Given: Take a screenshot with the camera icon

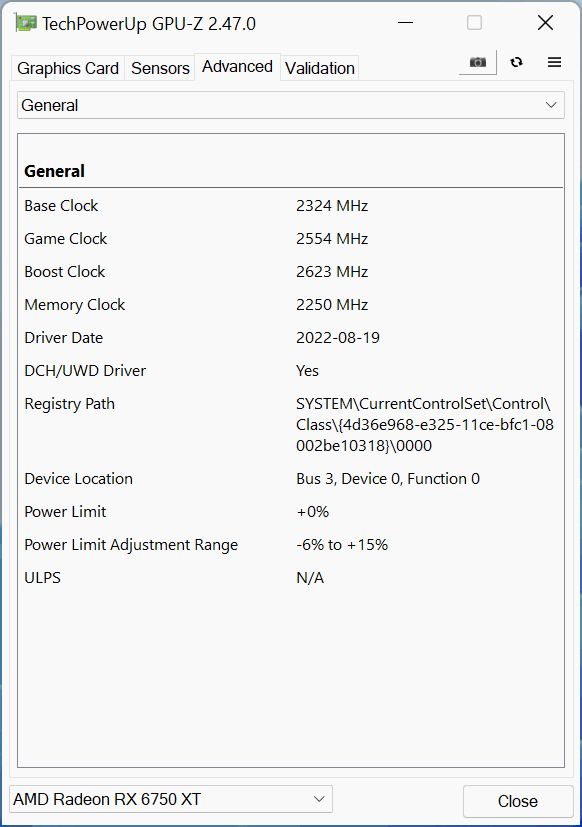Looking at the screenshot, I should (478, 63).
